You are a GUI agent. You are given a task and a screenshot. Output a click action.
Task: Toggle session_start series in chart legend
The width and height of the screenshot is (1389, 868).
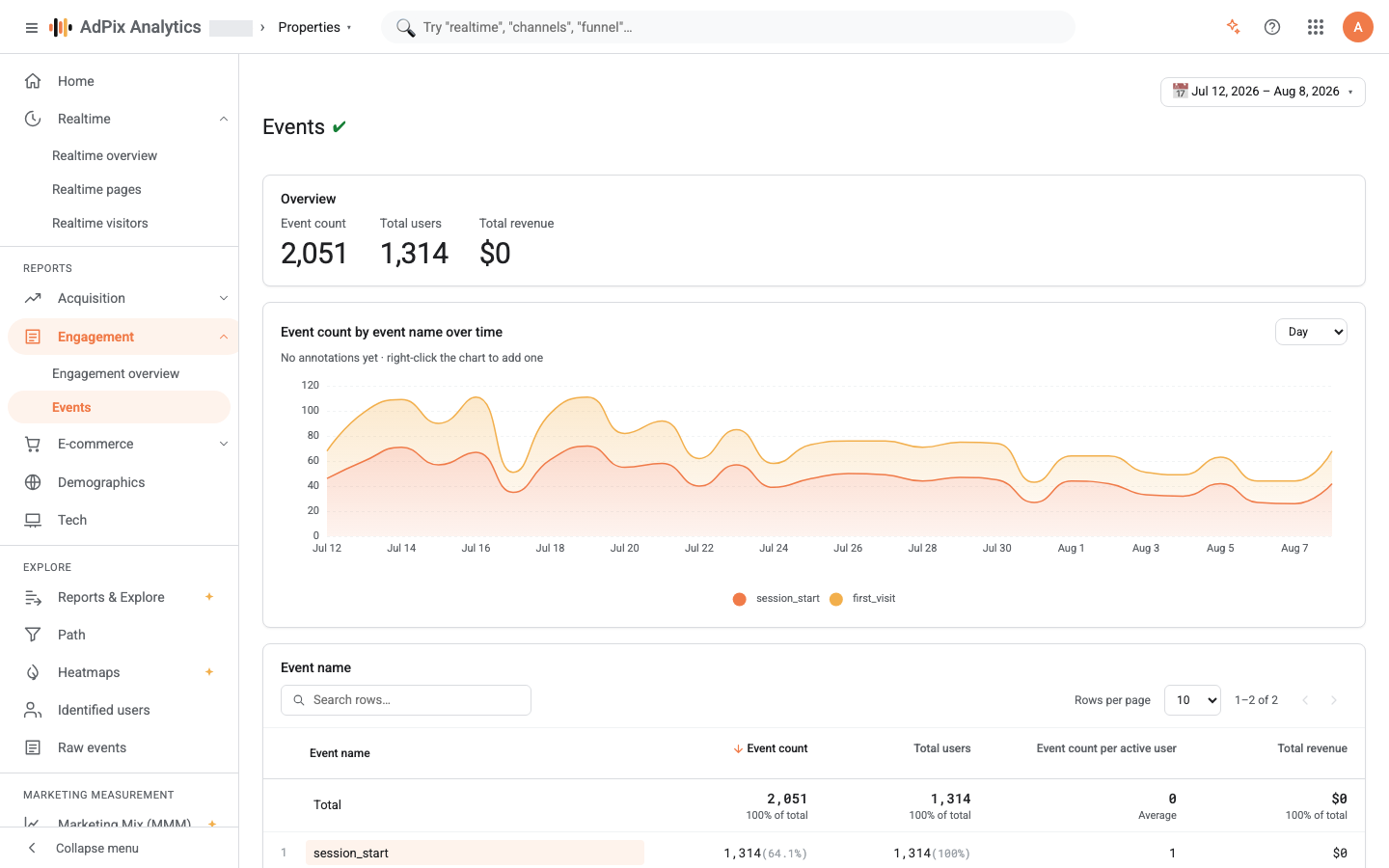click(776, 599)
